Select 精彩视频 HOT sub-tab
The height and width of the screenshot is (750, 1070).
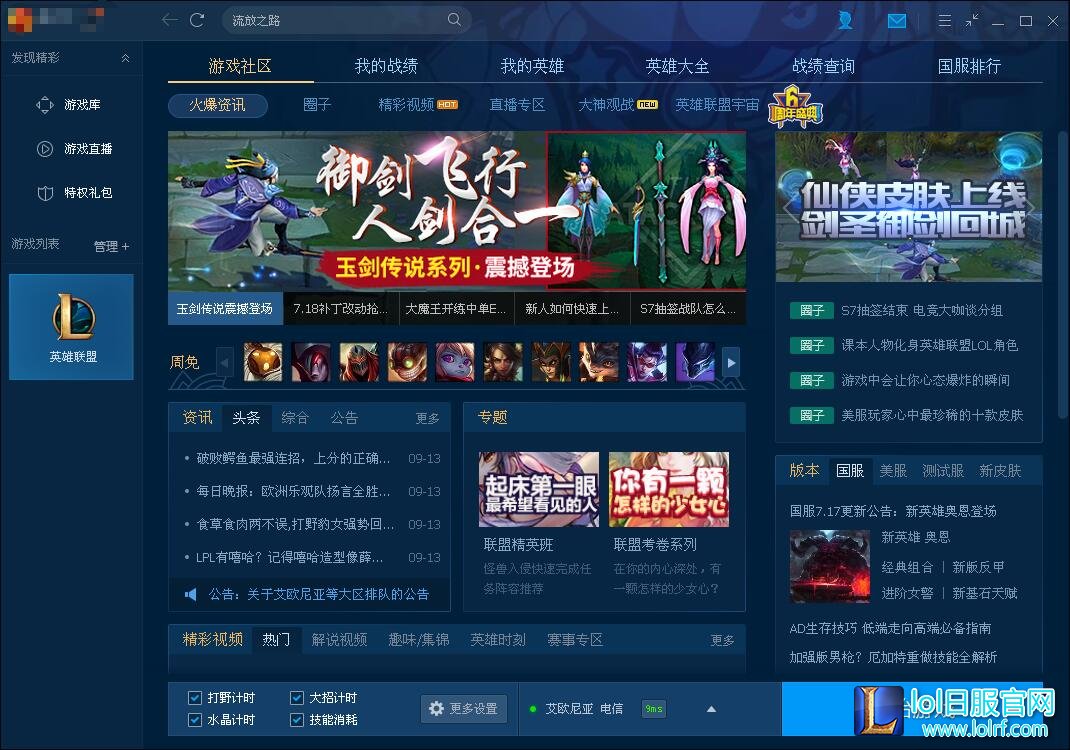(418, 105)
